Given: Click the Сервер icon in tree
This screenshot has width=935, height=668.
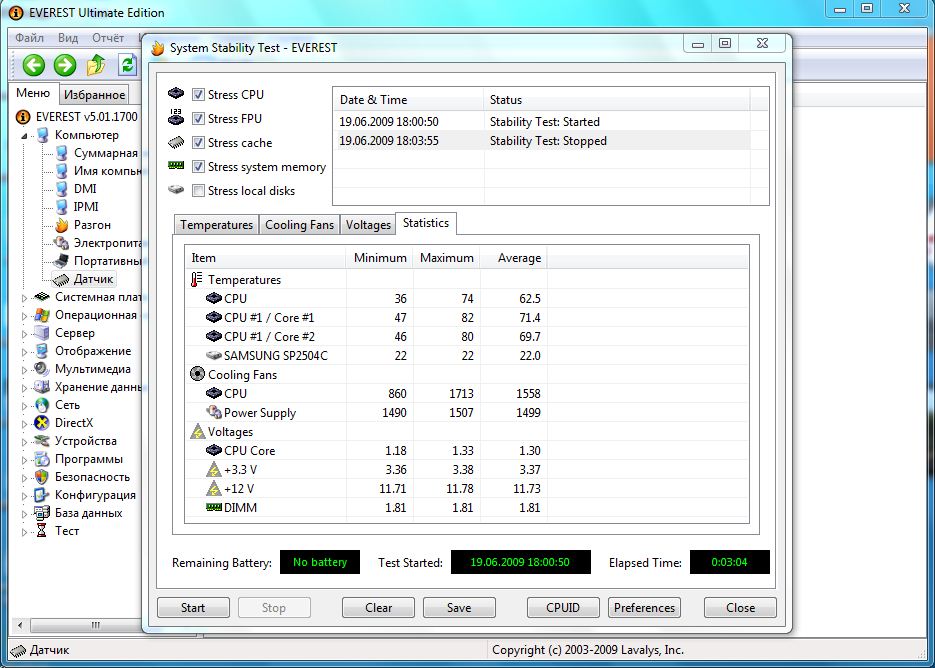Looking at the screenshot, I should pos(42,333).
